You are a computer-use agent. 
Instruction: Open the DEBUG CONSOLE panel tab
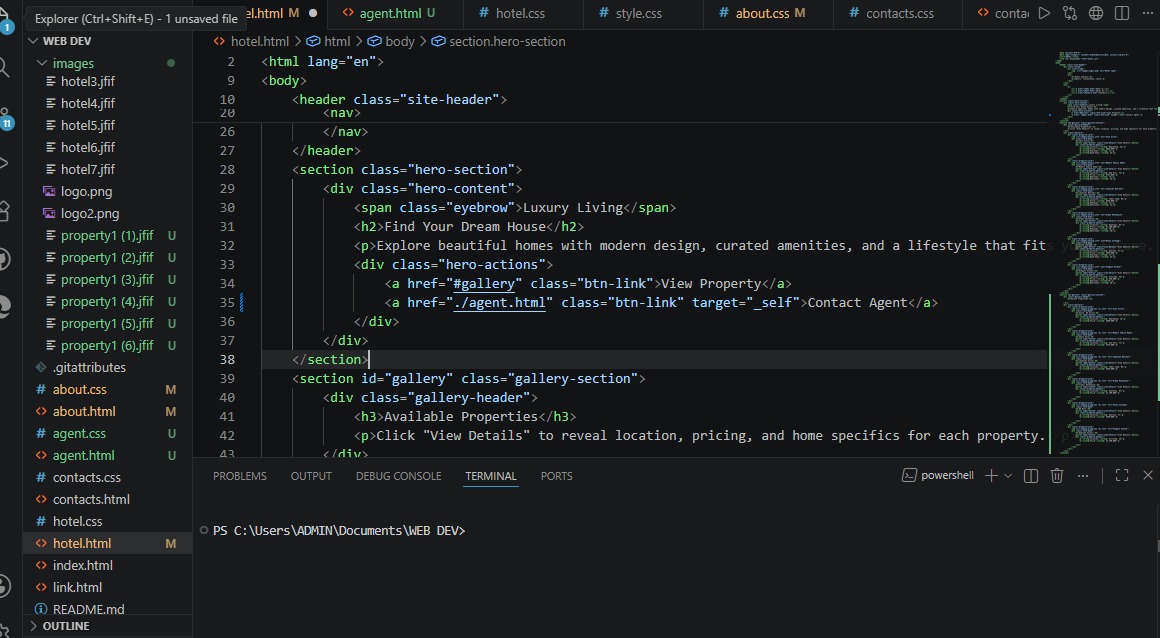tap(398, 476)
